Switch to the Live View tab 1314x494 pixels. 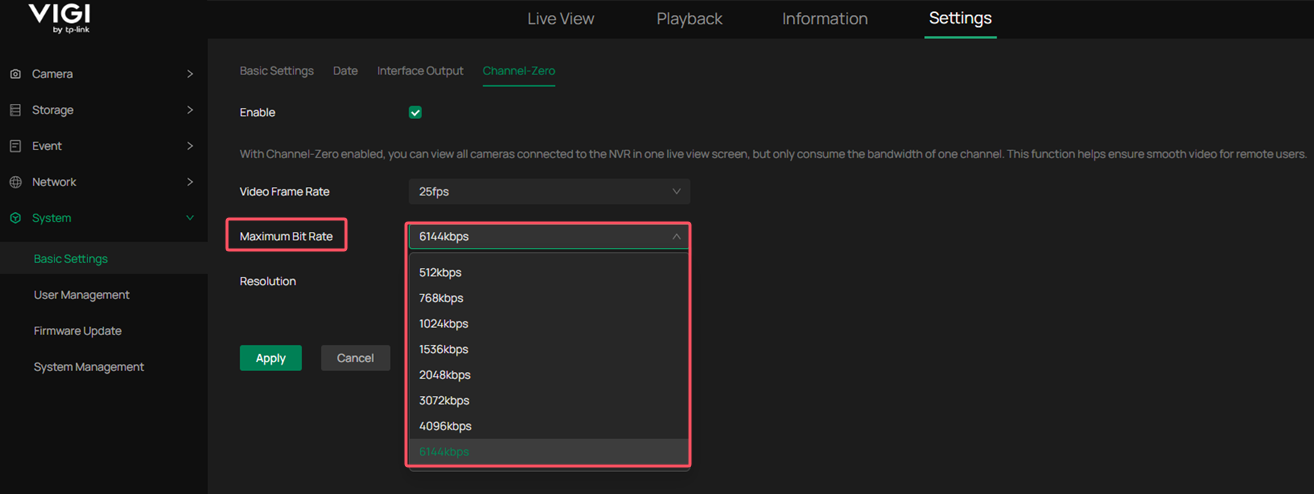[561, 19]
